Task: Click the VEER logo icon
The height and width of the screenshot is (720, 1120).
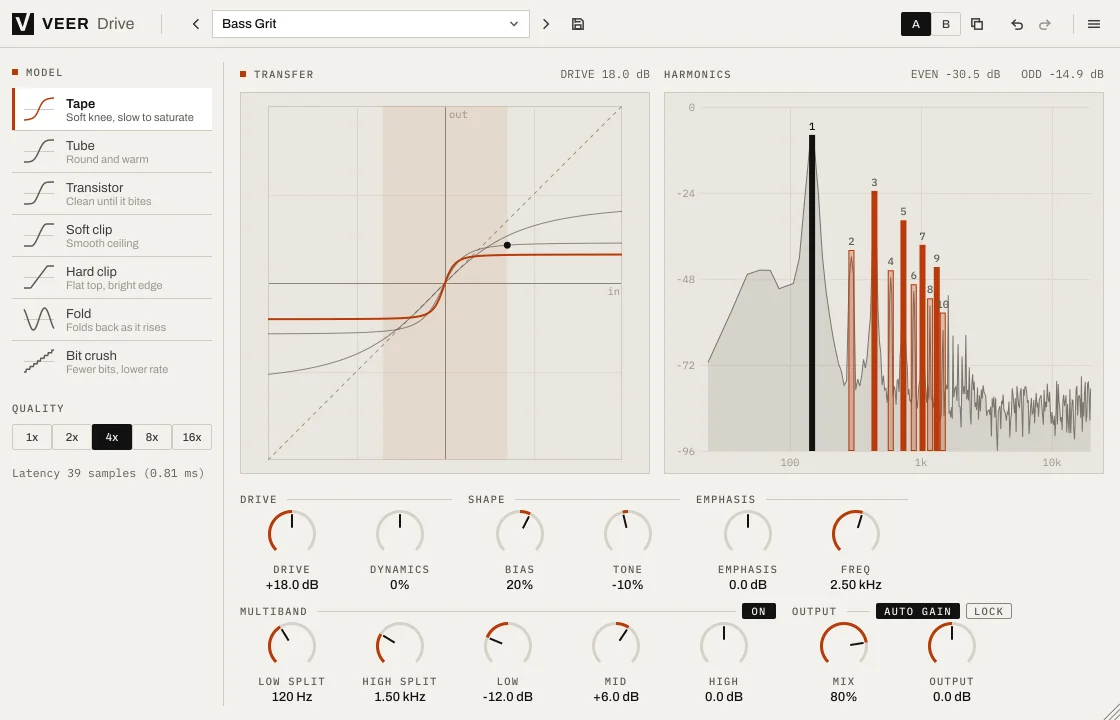Action: coord(23,24)
